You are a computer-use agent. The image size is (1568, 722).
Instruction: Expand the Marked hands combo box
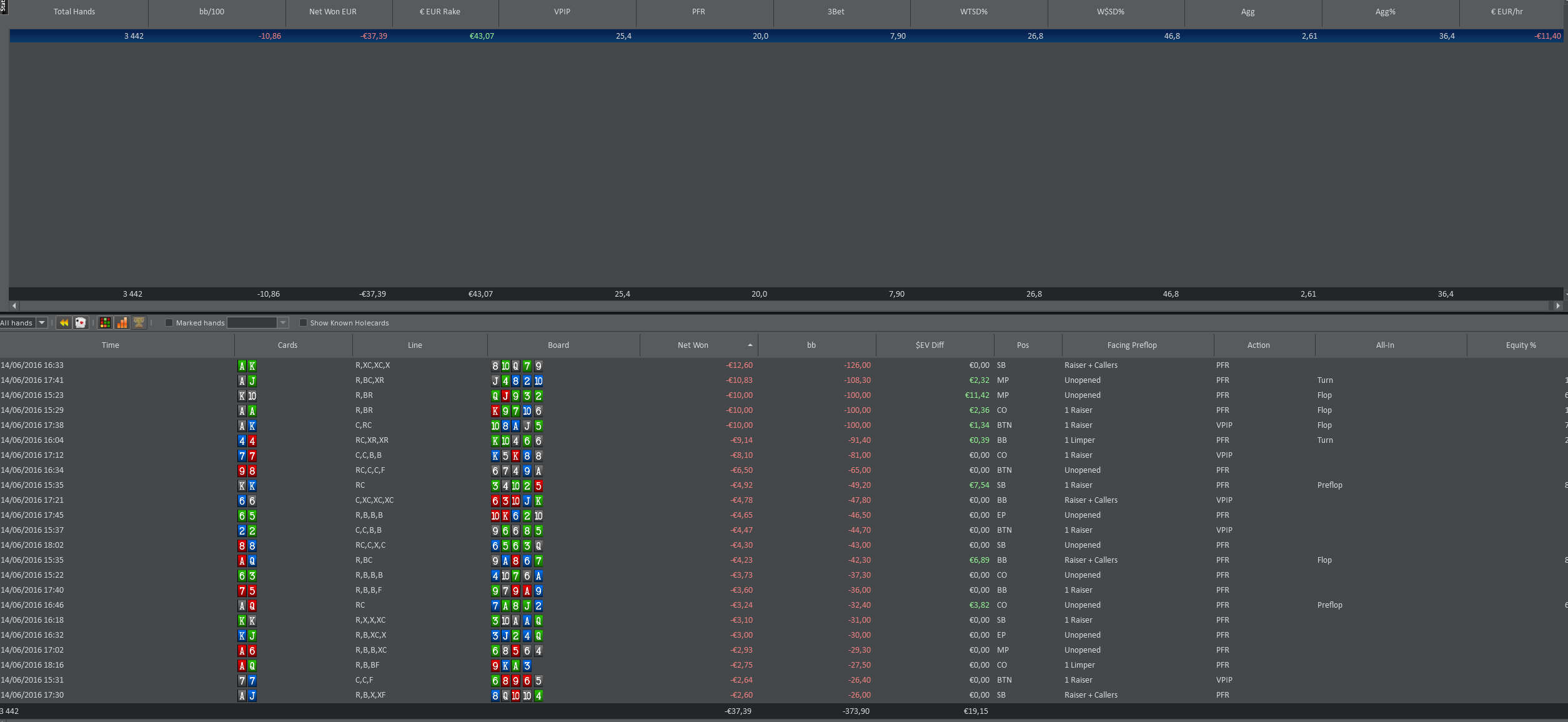tap(283, 323)
